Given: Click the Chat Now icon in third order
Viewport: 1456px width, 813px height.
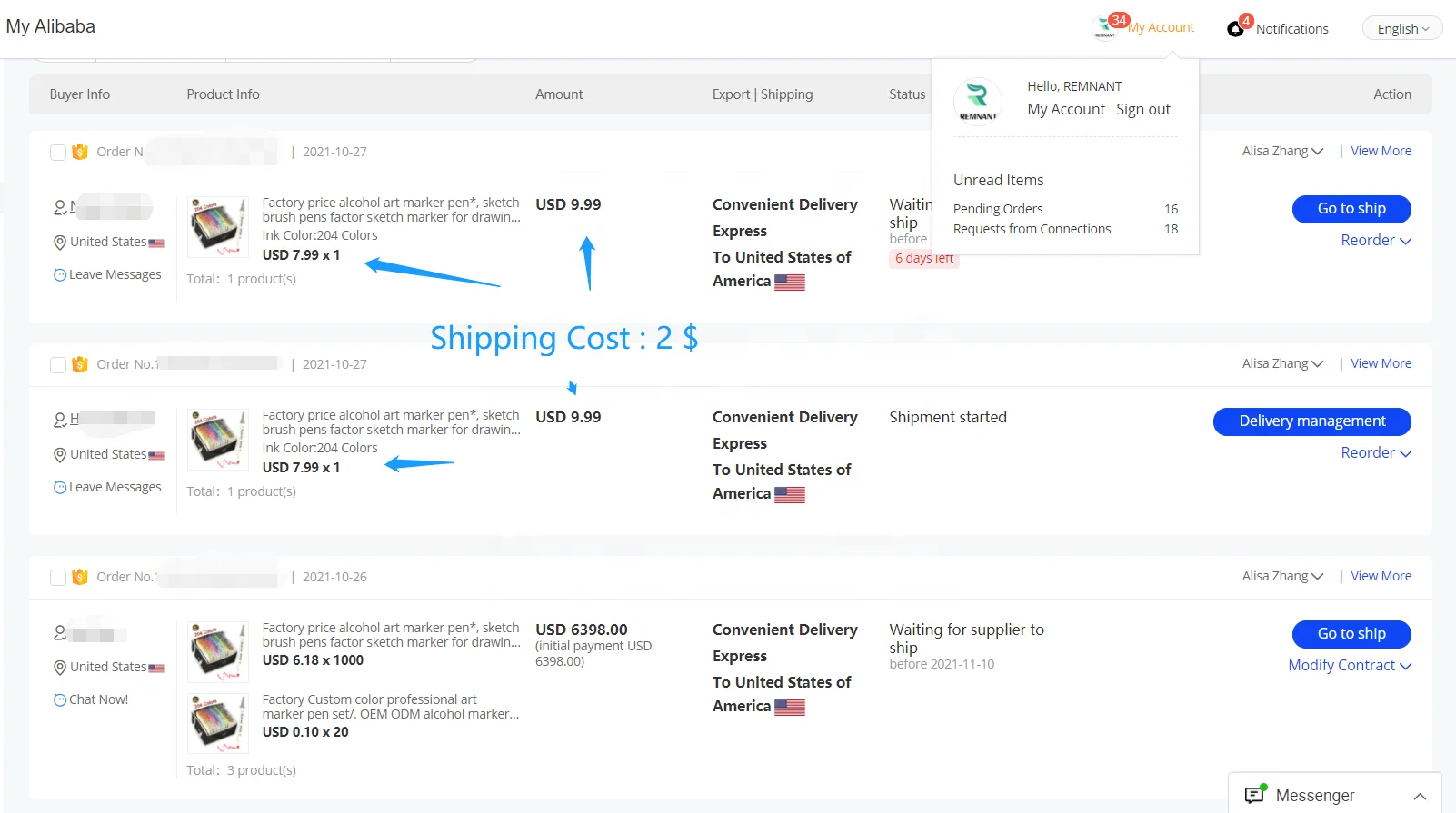Looking at the screenshot, I should coord(60,700).
